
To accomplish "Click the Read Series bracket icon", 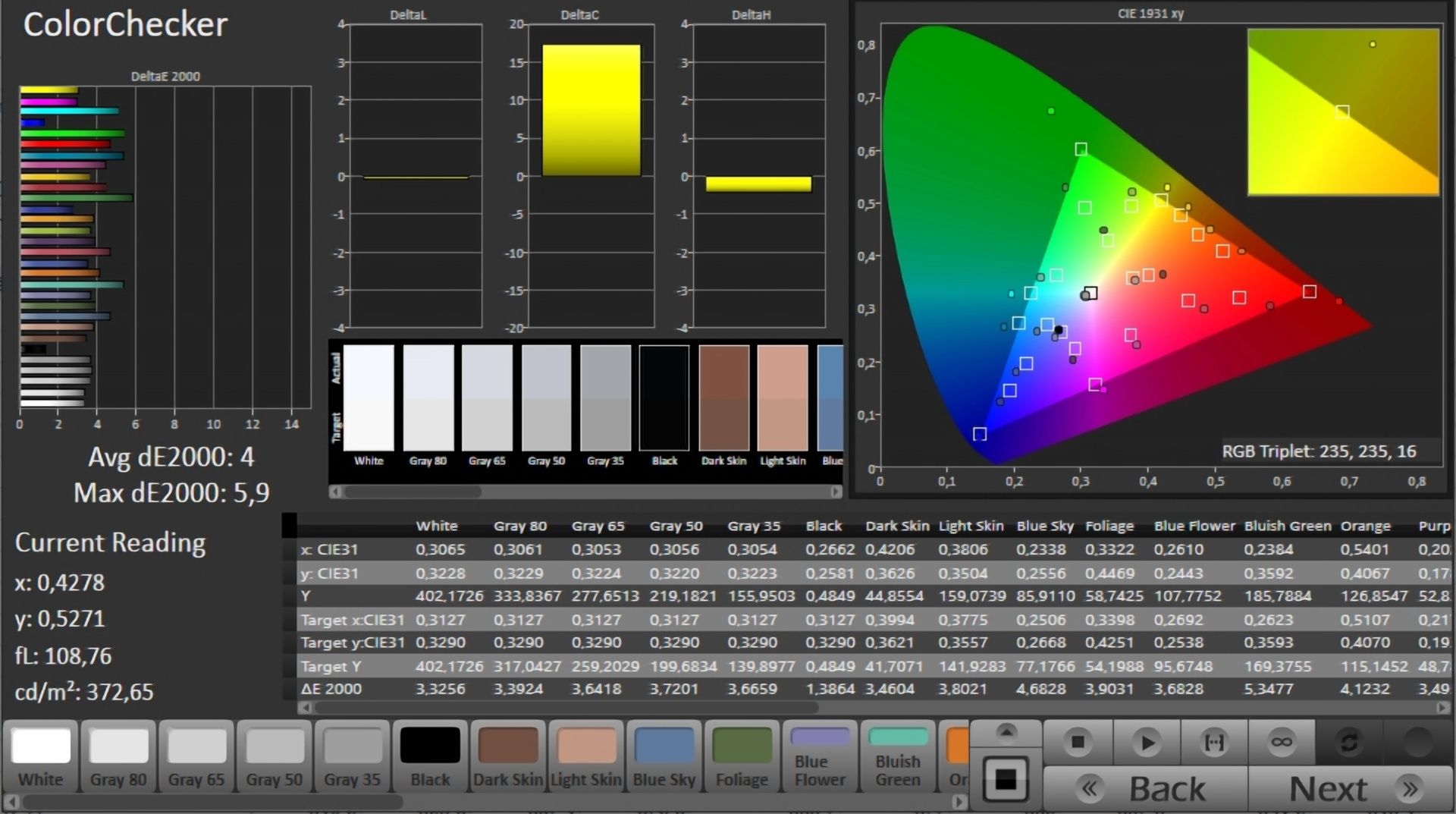I will pos(1214,742).
